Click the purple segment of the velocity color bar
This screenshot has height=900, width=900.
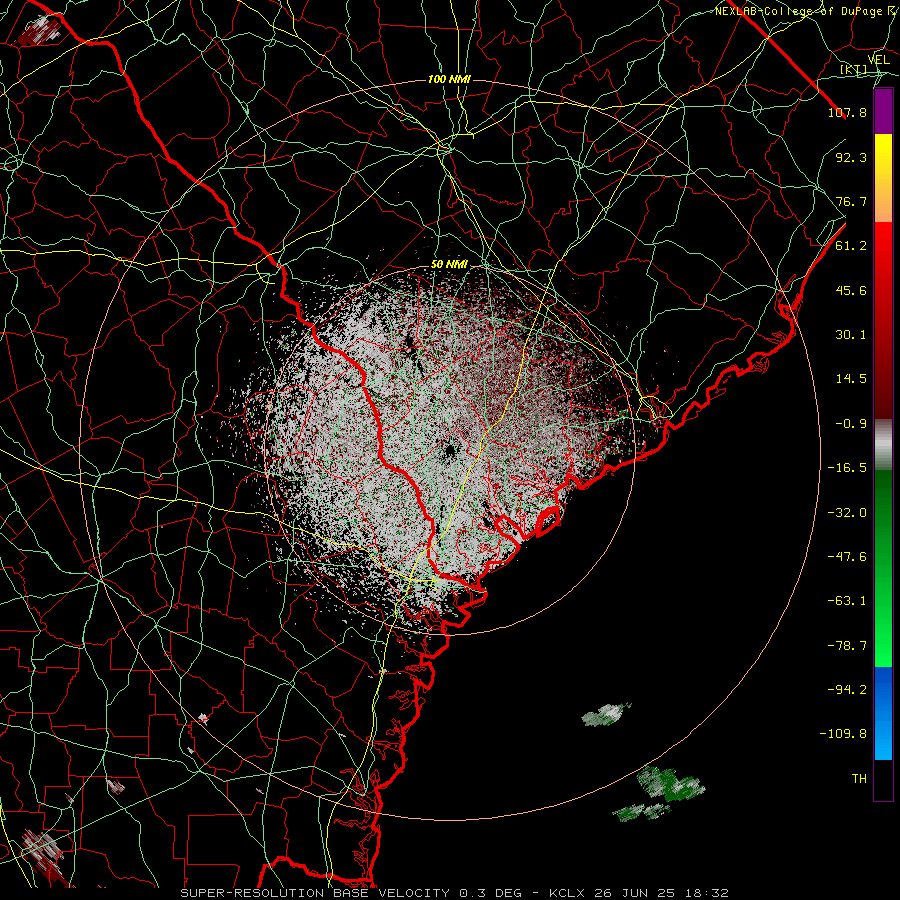coord(883,111)
